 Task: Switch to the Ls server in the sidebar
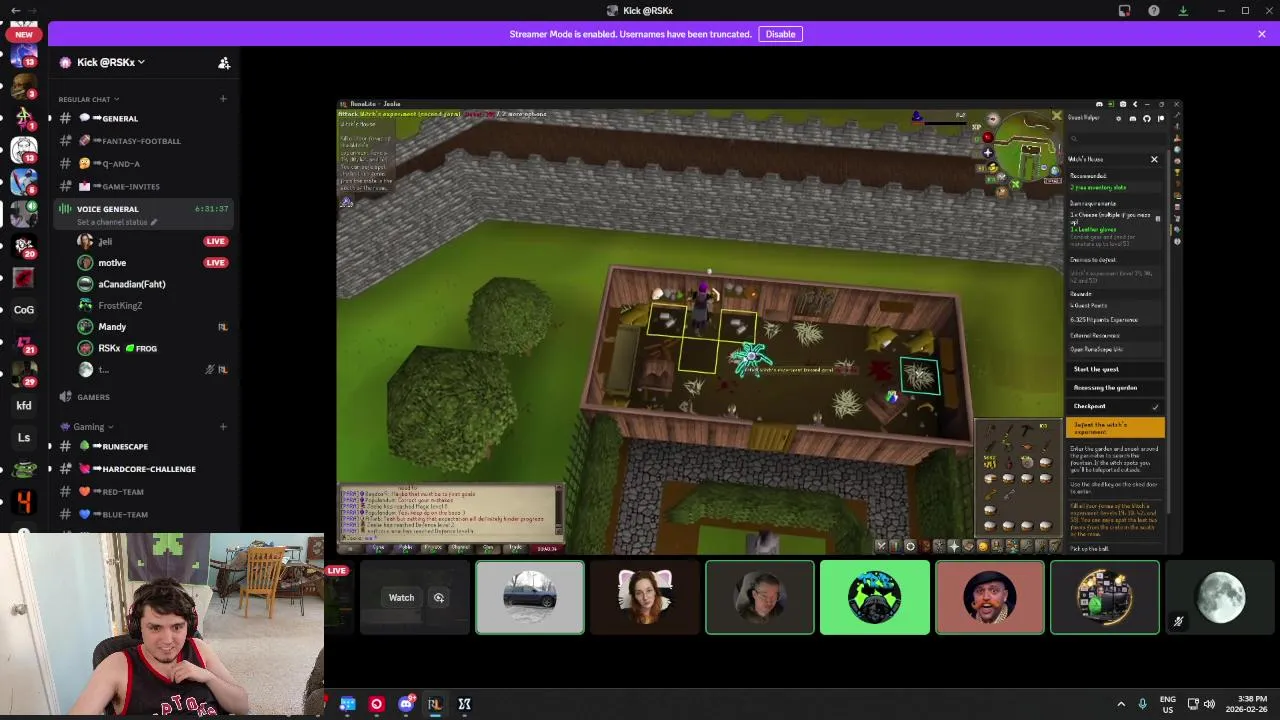tap(24, 438)
